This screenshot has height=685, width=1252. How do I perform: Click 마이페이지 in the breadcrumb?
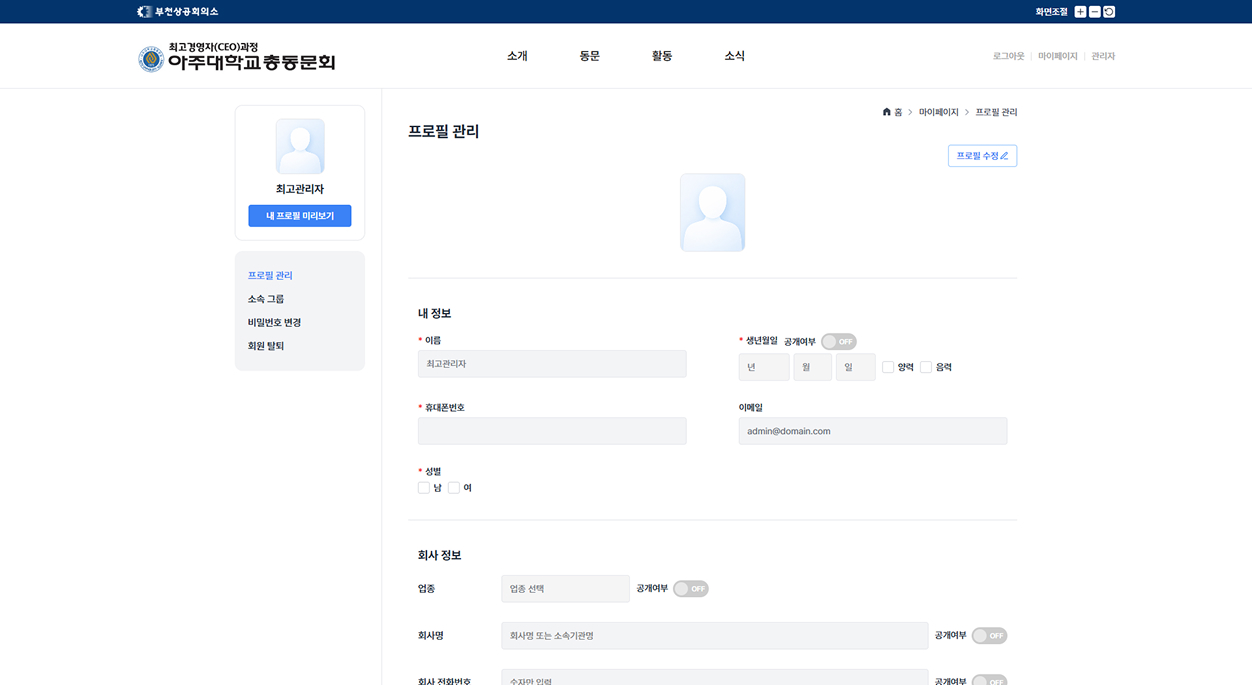point(939,112)
